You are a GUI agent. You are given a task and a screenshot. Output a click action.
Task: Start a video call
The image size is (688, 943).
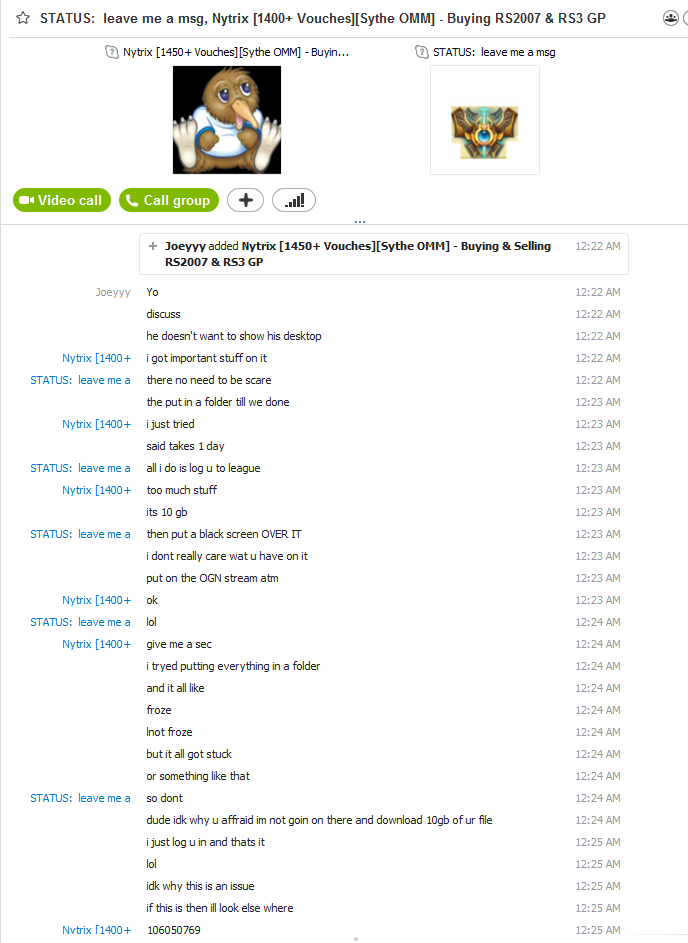pyautogui.click(x=62, y=200)
